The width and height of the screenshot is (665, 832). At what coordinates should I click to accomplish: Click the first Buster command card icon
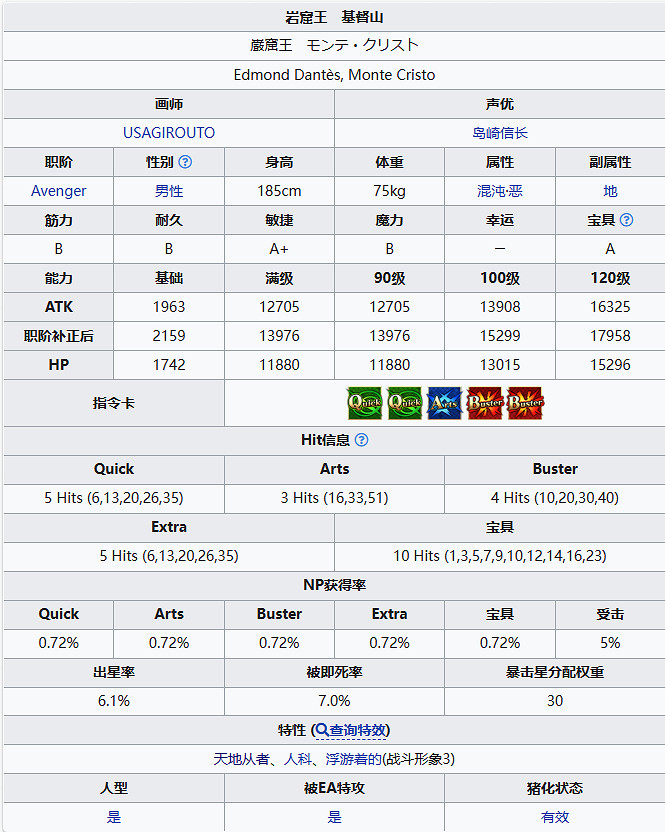(x=485, y=403)
